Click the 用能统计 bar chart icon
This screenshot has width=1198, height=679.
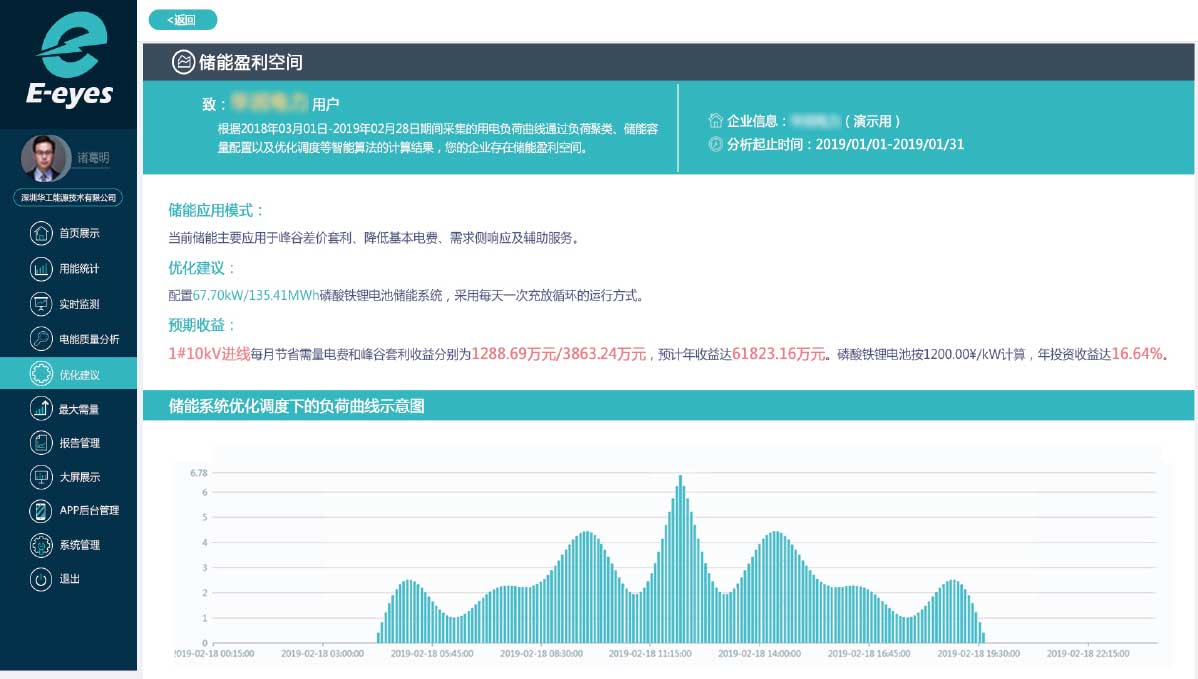tap(41, 269)
